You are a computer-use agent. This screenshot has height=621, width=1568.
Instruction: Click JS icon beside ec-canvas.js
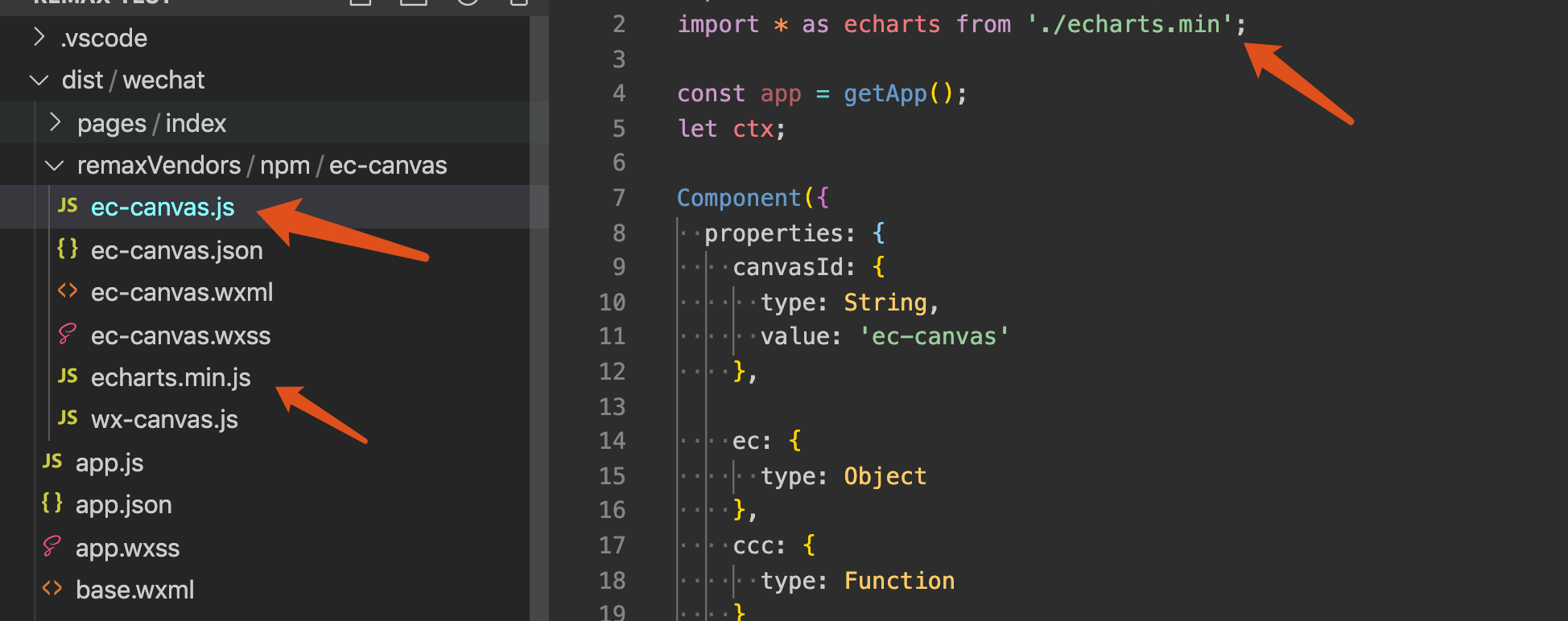pyautogui.click(x=68, y=206)
